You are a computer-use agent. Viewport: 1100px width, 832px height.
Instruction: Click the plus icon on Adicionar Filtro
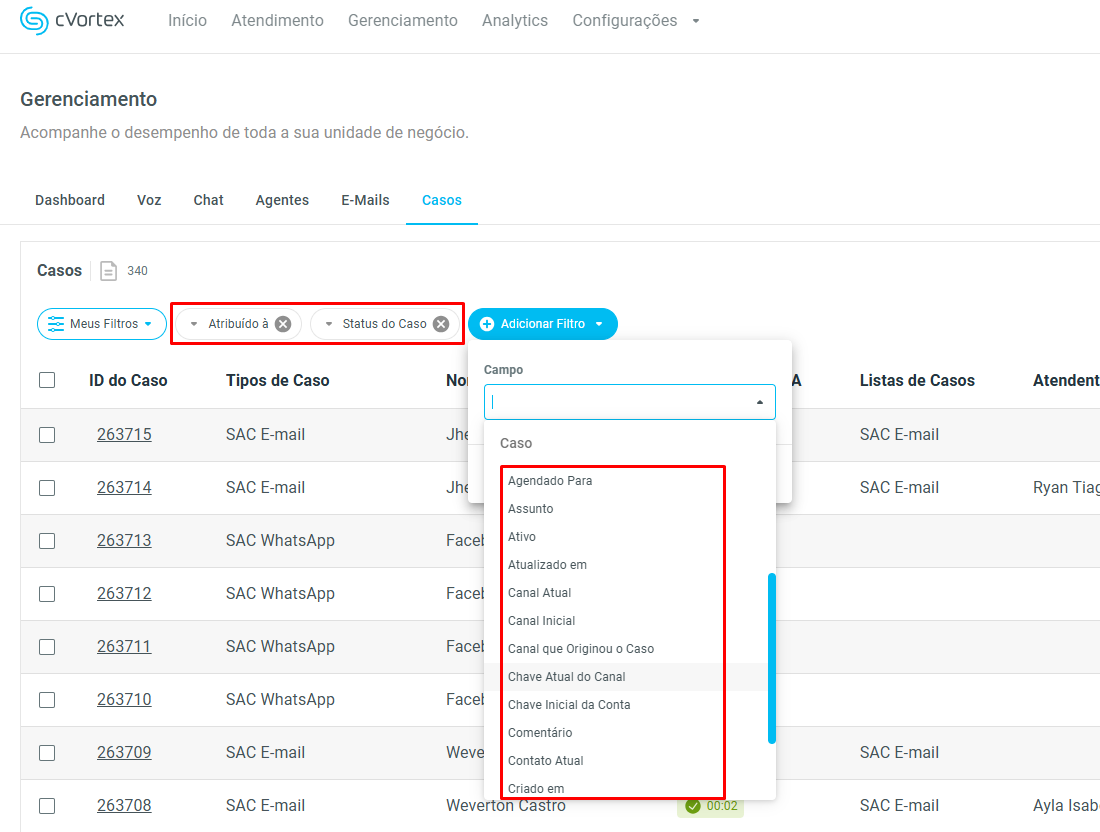click(487, 324)
